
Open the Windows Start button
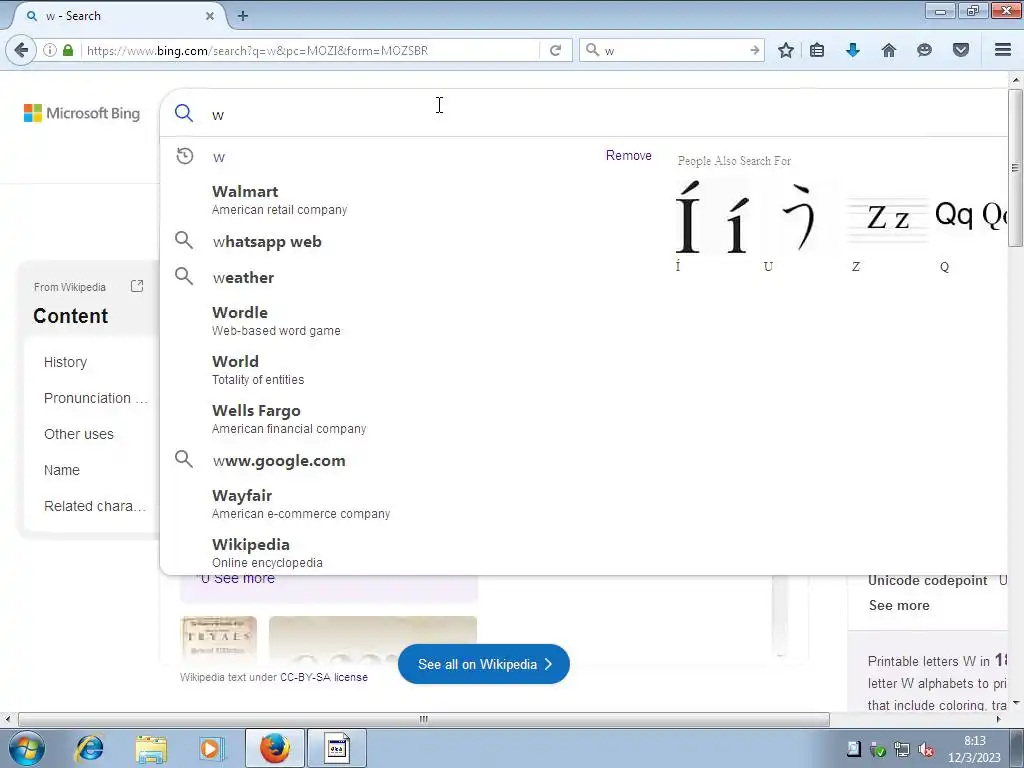point(27,748)
